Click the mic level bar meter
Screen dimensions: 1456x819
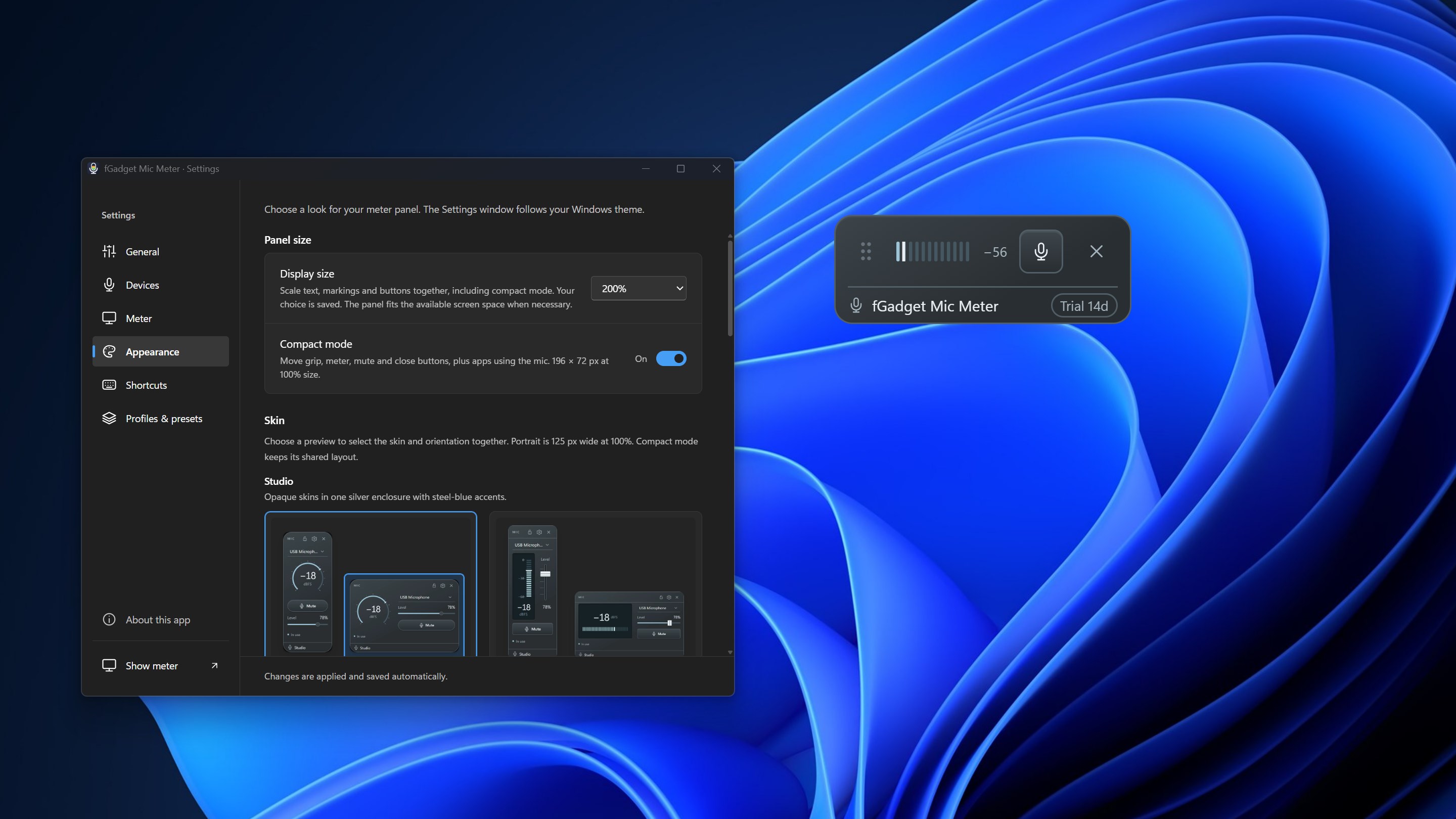[933, 252]
